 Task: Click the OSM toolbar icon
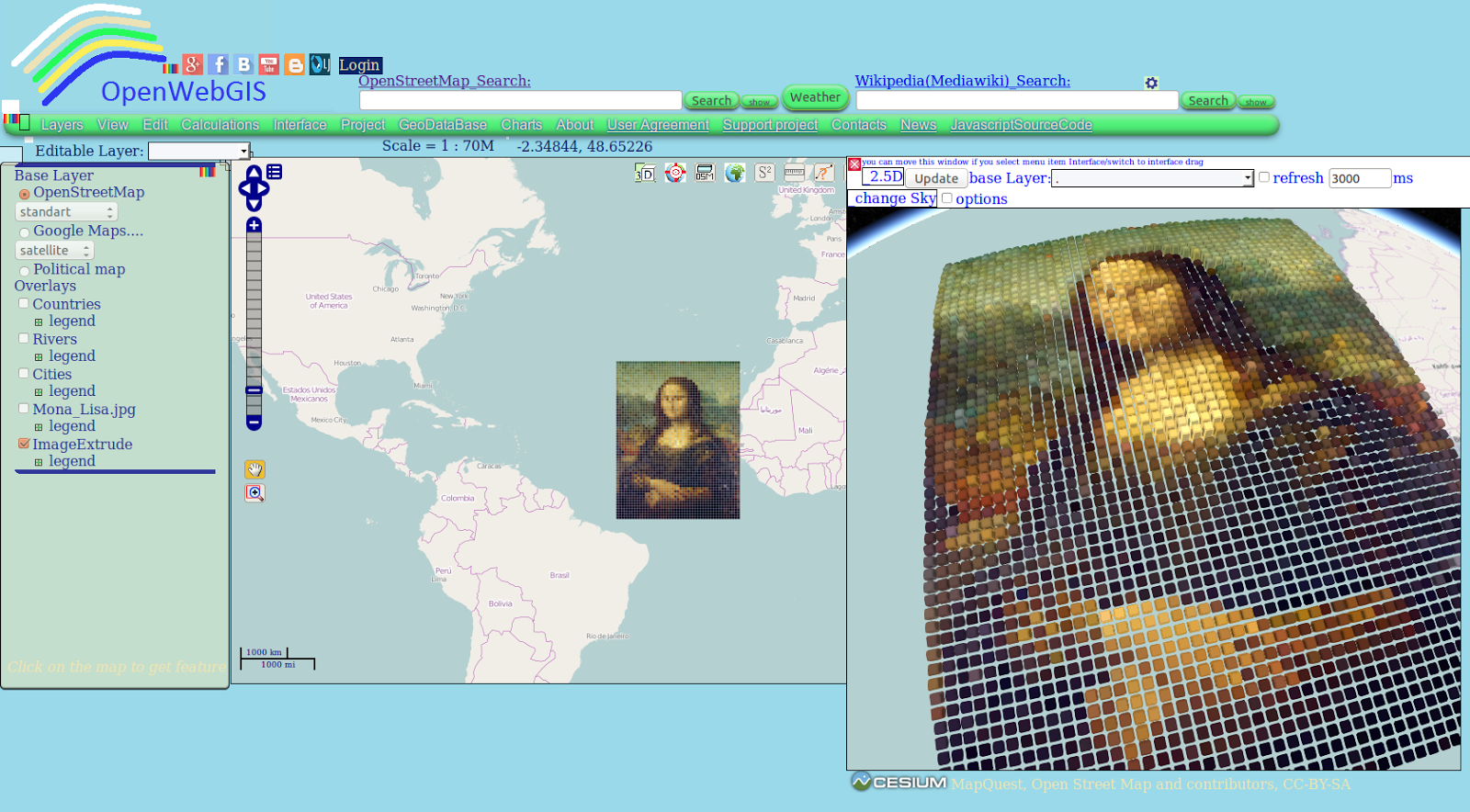coord(705,173)
